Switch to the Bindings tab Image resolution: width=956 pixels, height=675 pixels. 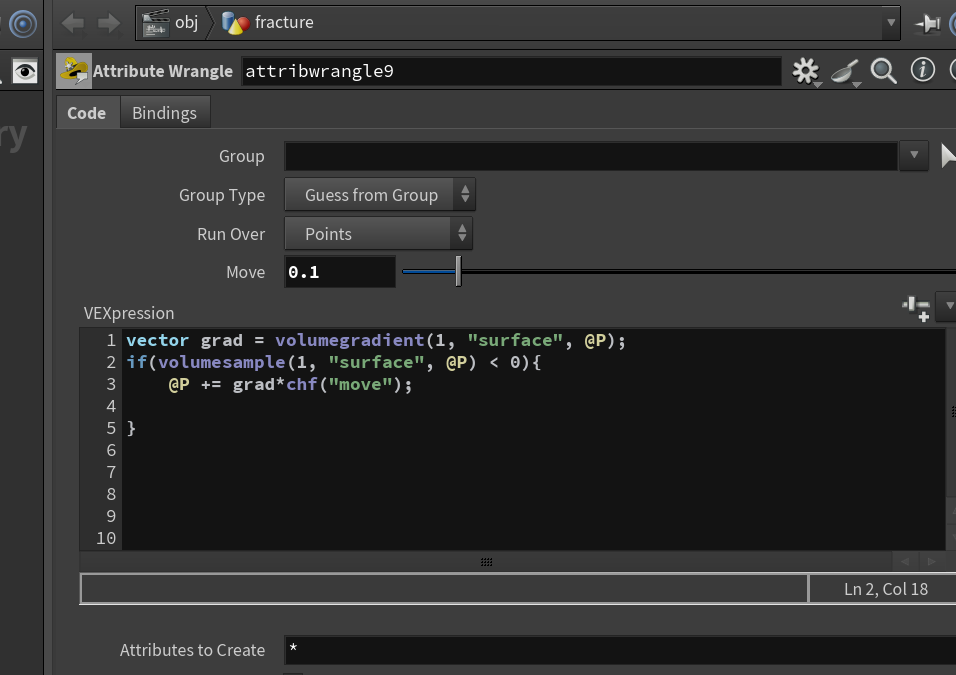[165, 113]
